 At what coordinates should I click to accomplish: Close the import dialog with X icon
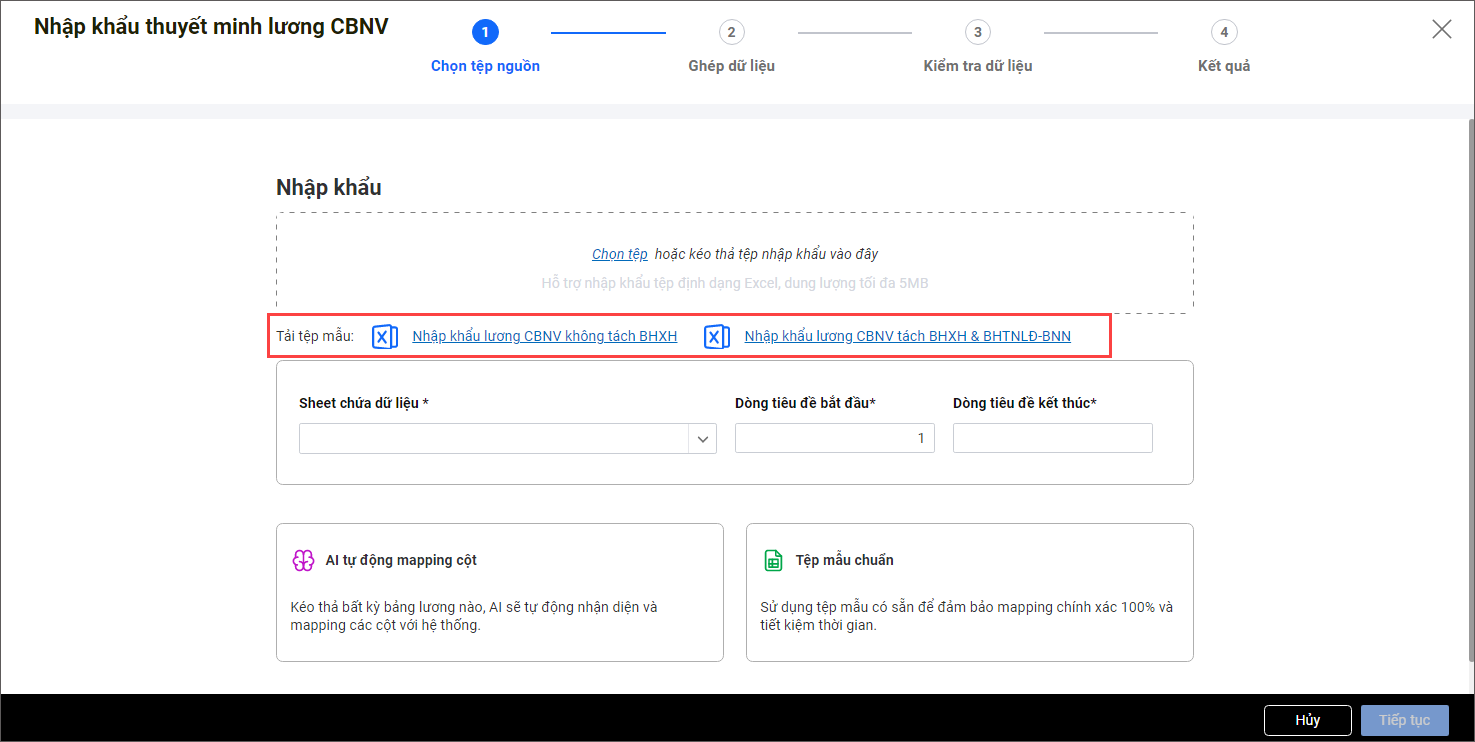pos(1441,29)
